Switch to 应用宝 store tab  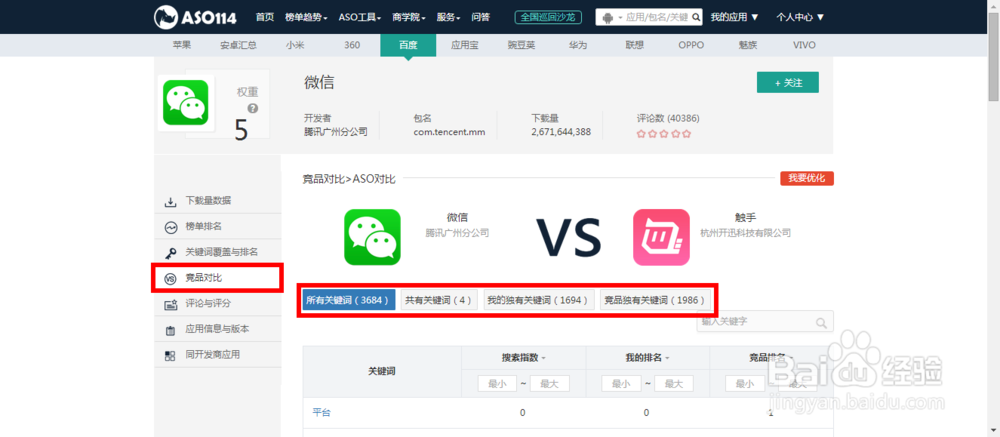465,45
